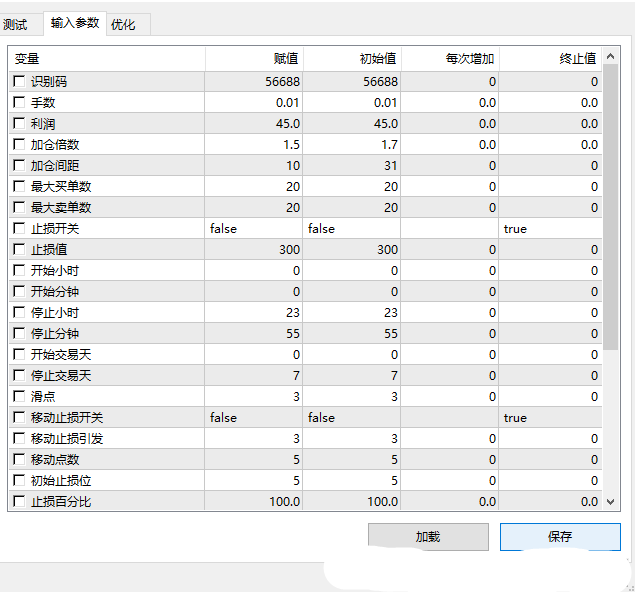The height and width of the screenshot is (592, 635).
Task: Click the 止损值 赋值 cell showing 300
Action: 254,250
